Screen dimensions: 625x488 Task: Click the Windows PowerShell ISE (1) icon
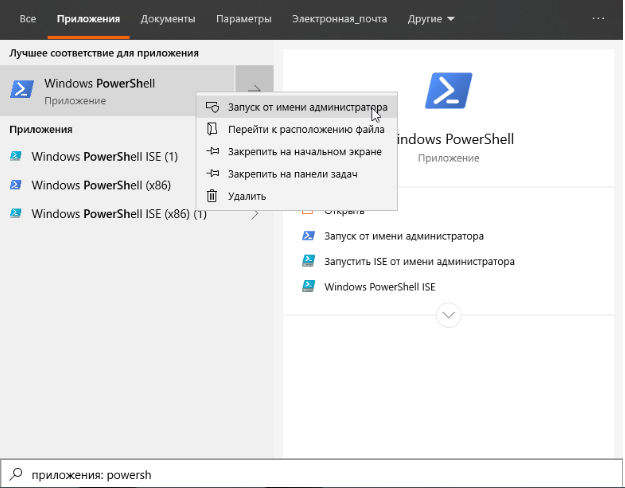coord(16,156)
